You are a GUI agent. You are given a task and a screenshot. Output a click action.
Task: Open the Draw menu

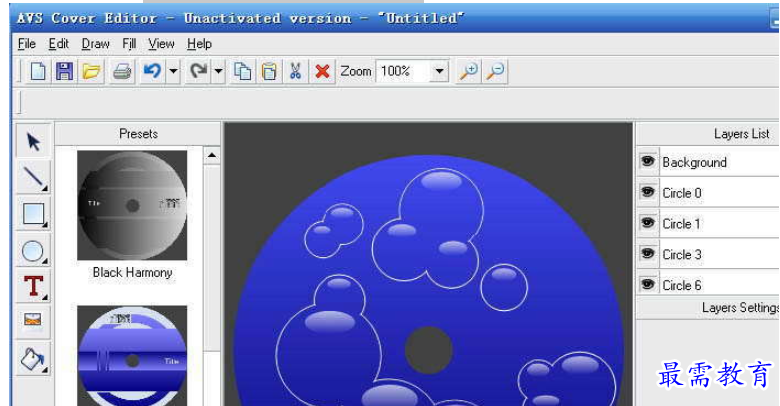coord(96,44)
